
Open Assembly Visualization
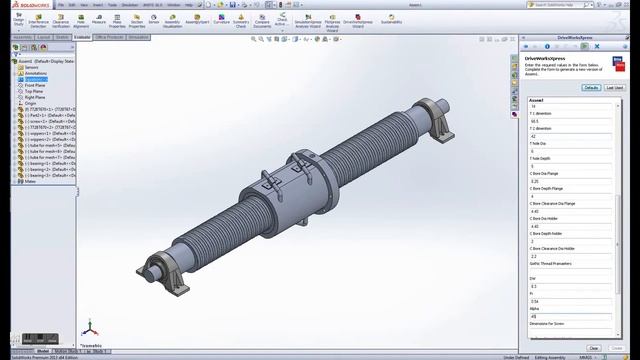point(172,21)
